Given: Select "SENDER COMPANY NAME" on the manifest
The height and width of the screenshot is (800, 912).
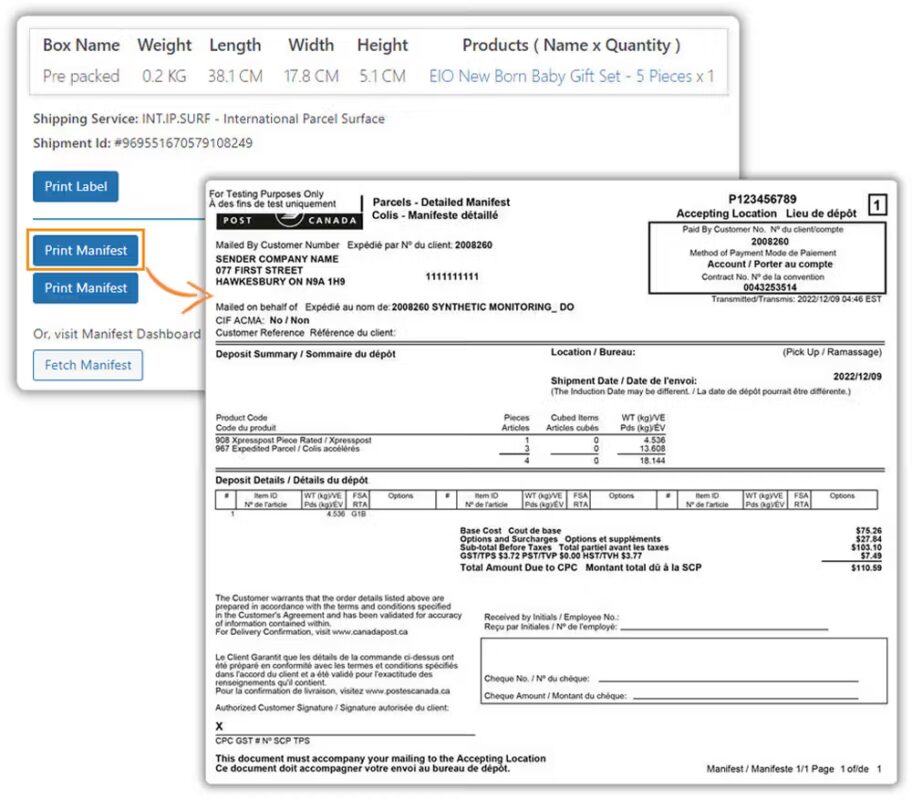Looking at the screenshot, I should (x=277, y=259).
